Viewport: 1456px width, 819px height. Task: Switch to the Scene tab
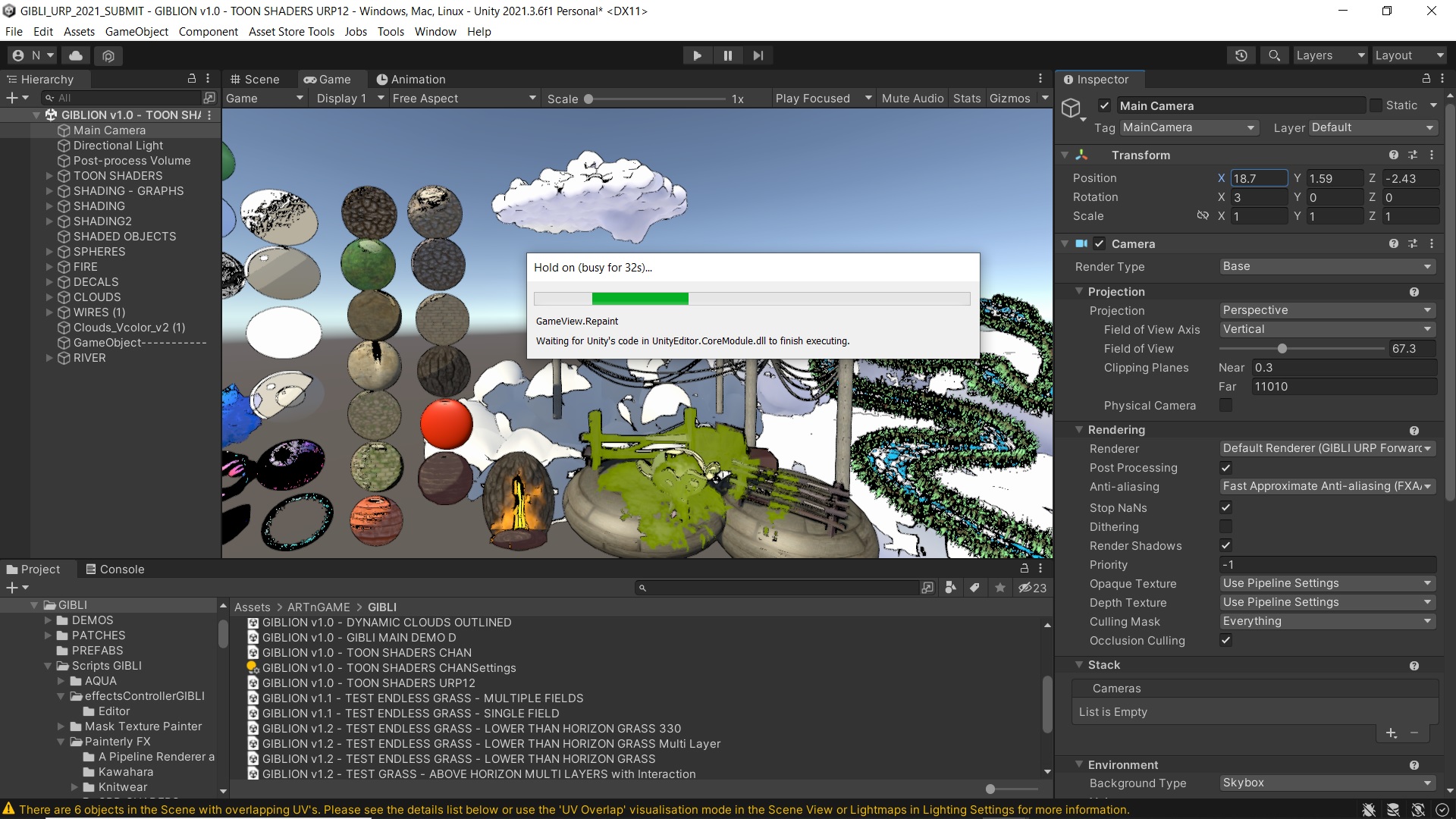click(255, 79)
